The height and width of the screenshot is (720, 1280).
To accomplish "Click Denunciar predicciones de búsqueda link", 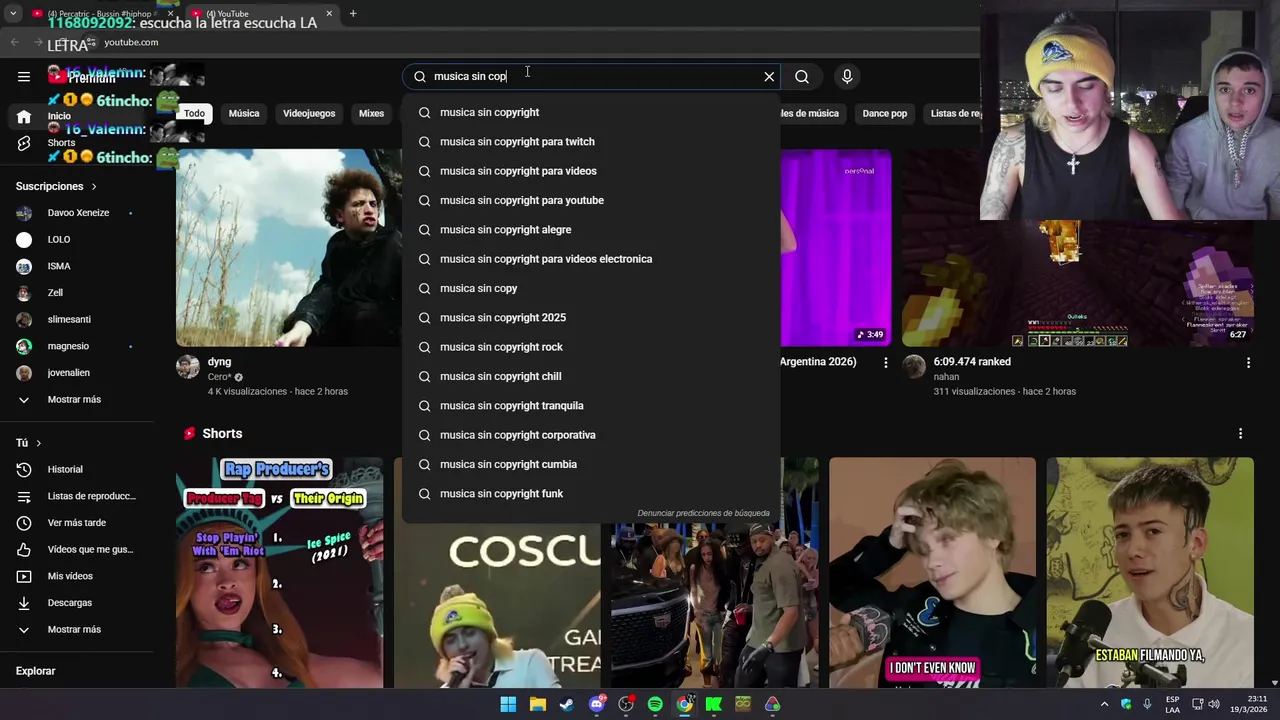I will [703, 513].
